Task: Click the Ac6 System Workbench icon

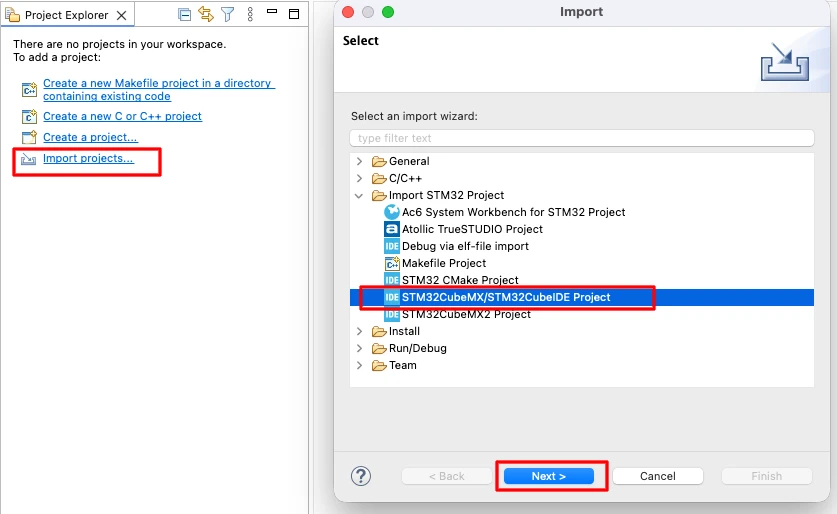Action: tap(392, 212)
